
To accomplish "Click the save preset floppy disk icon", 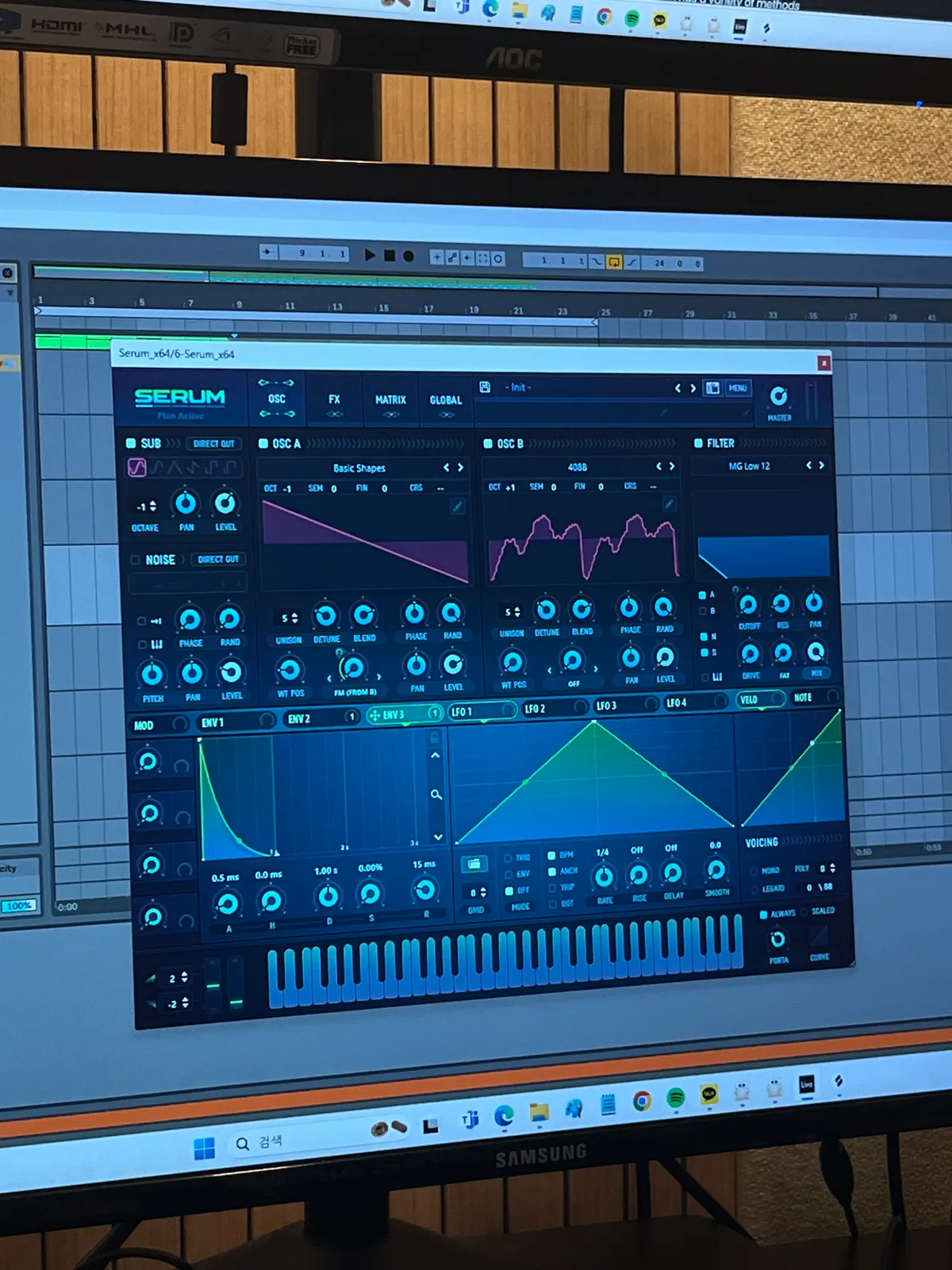I will point(485,387).
